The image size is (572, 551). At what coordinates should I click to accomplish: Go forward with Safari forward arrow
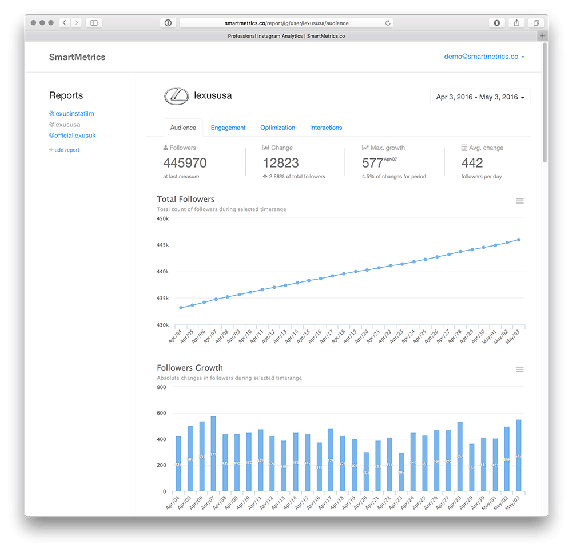(x=76, y=23)
